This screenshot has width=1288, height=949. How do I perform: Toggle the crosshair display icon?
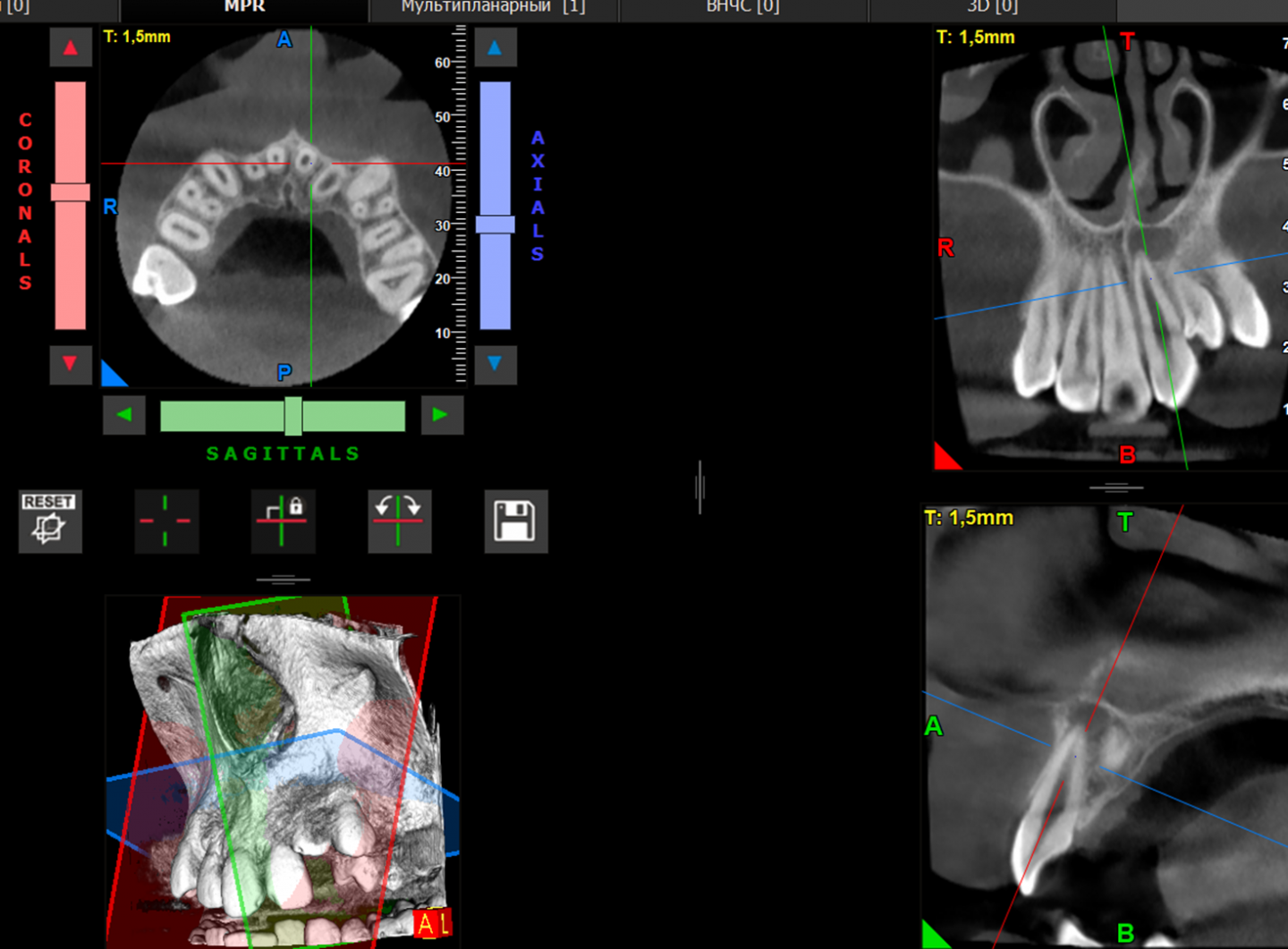pos(166,521)
